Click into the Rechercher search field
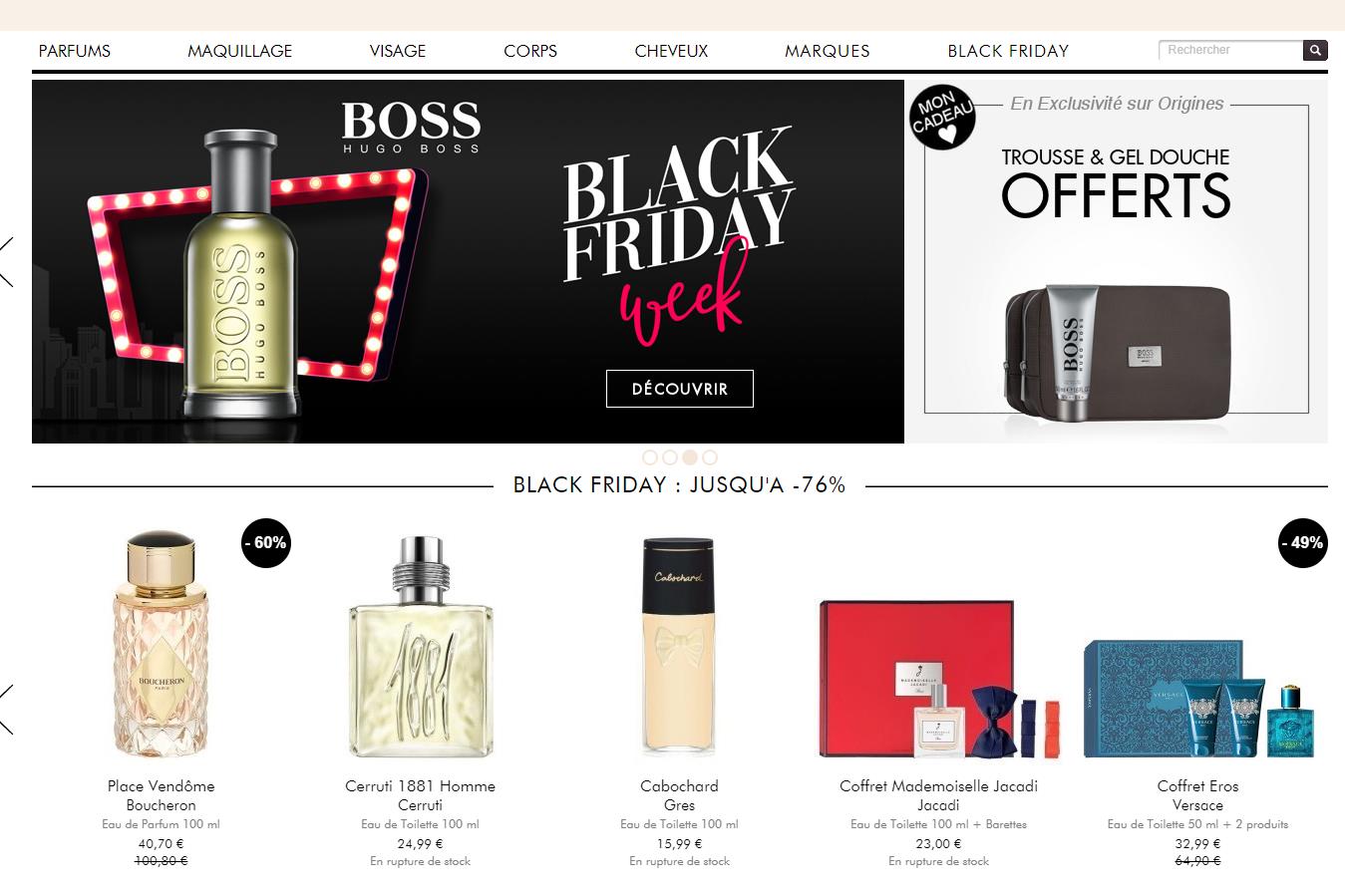 pos(1231,50)
